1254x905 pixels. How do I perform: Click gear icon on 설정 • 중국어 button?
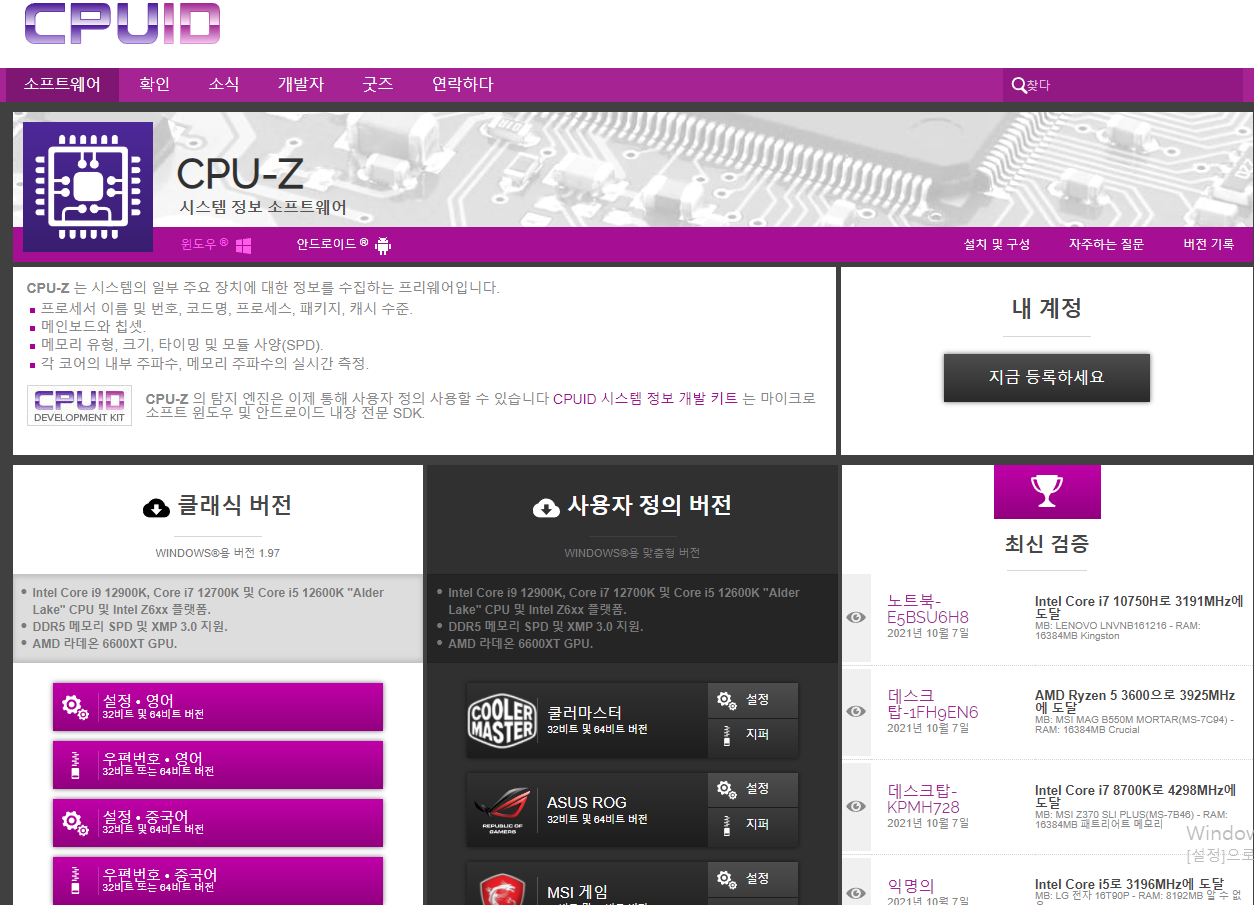click(75, 823)
